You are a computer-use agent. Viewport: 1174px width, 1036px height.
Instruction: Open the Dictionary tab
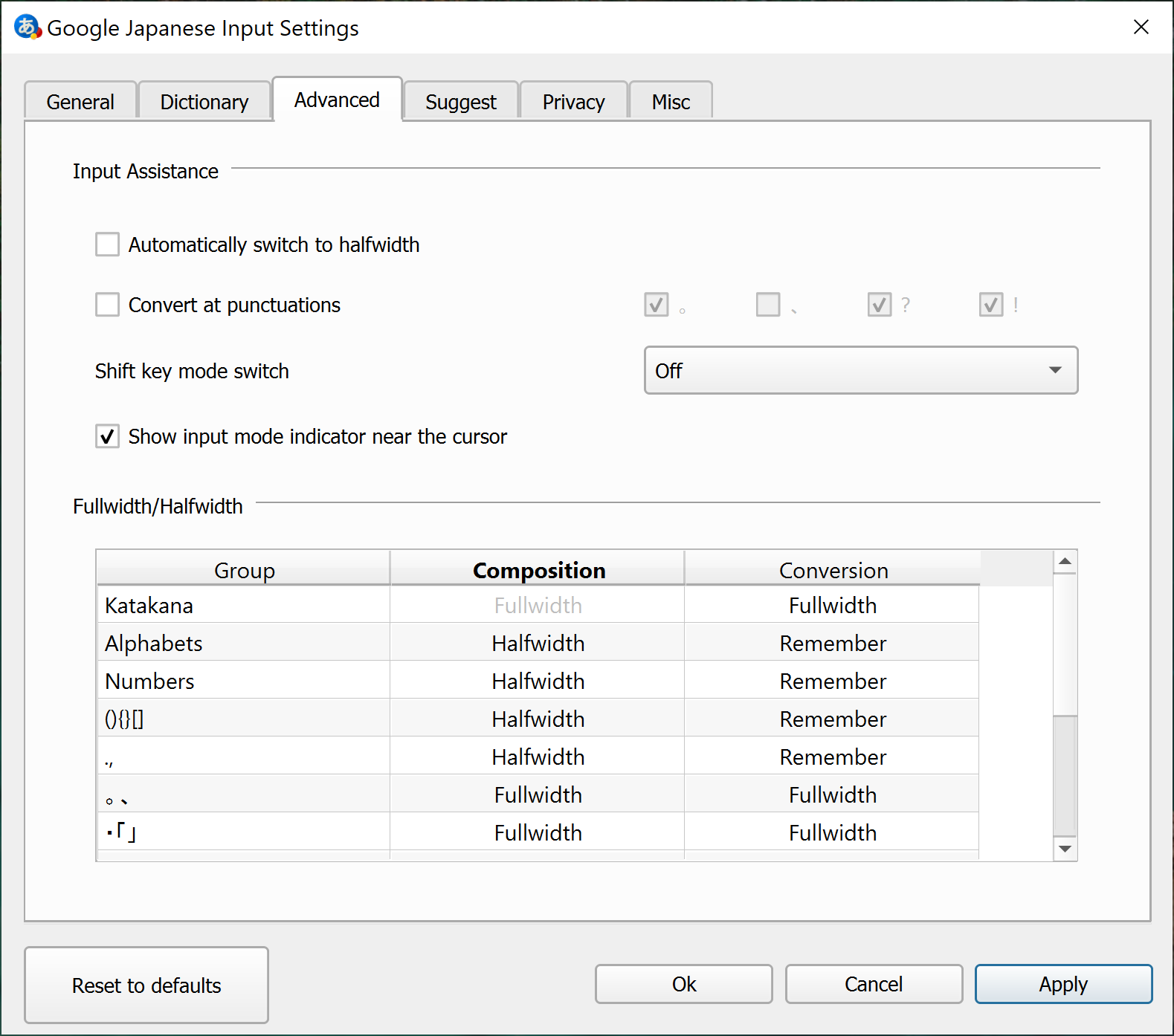click(x=204, y=102)
